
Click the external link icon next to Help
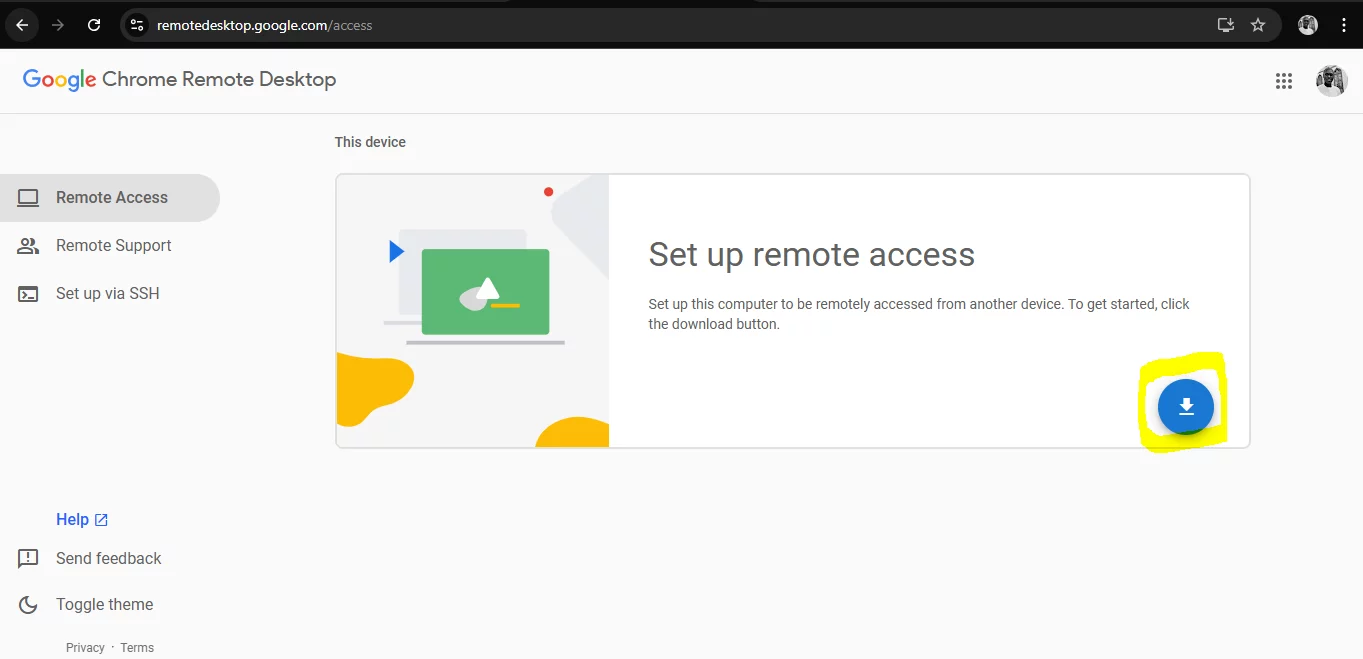[x=101, y=520]
